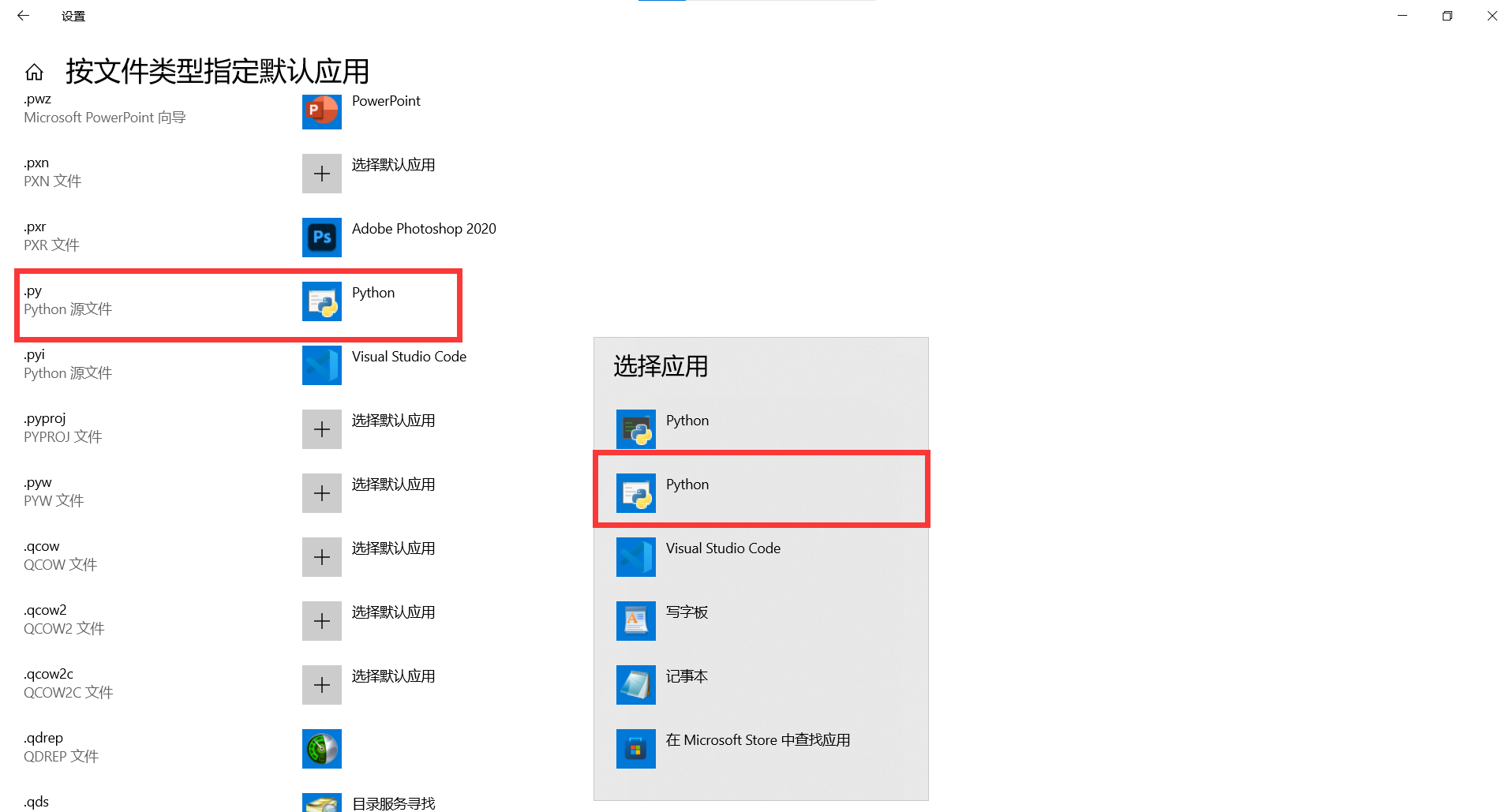Click 目录服务寻找 label for .qds

pos(393,803)
